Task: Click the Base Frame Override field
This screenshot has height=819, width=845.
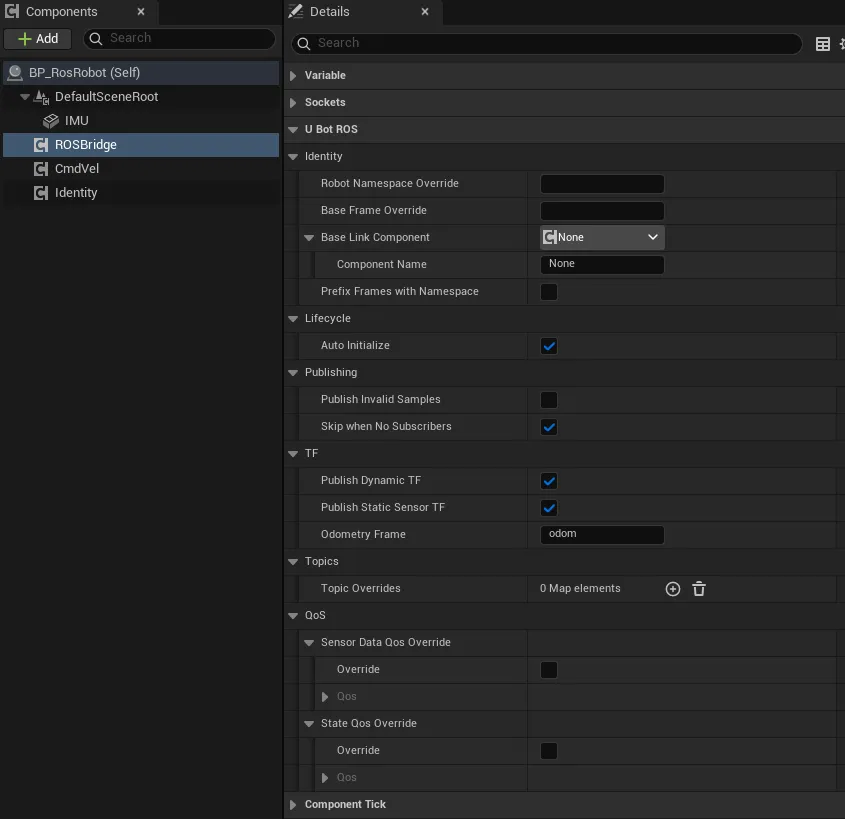Action: (602, 211)
